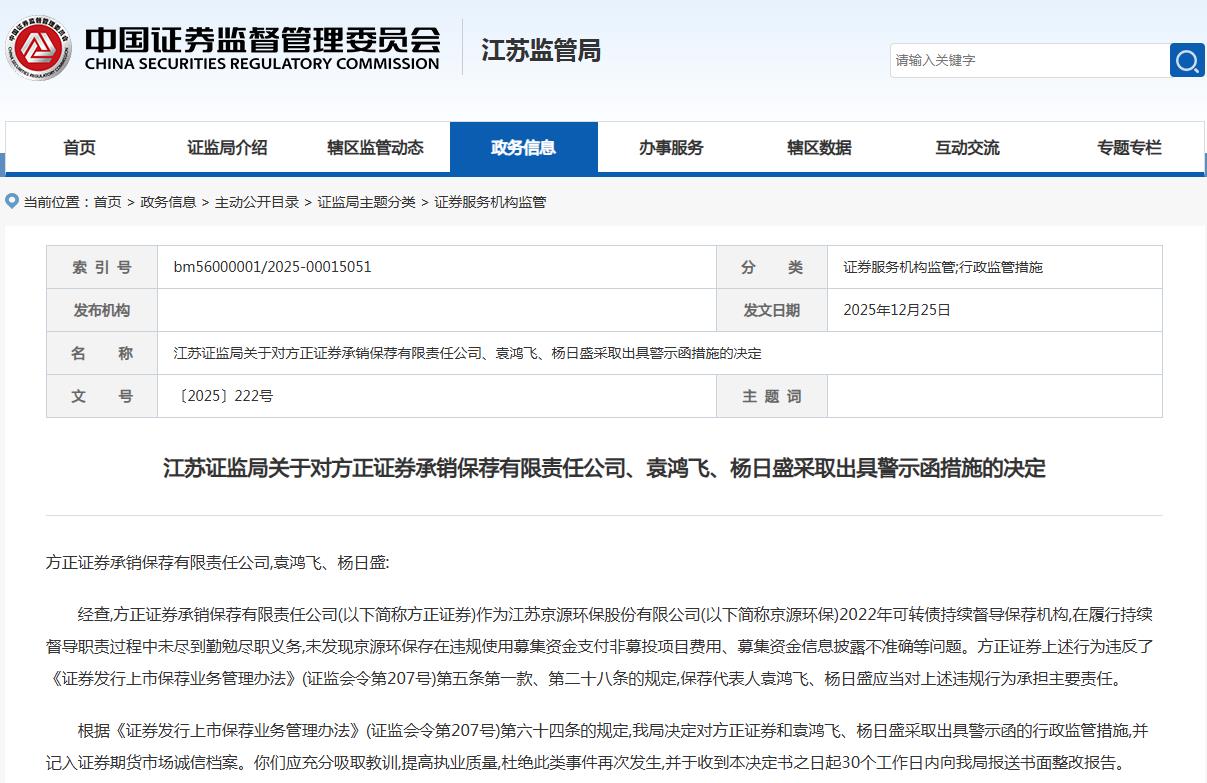
Task: Open the 证监局介绍 navigation tab
Action: pos(227,148)
